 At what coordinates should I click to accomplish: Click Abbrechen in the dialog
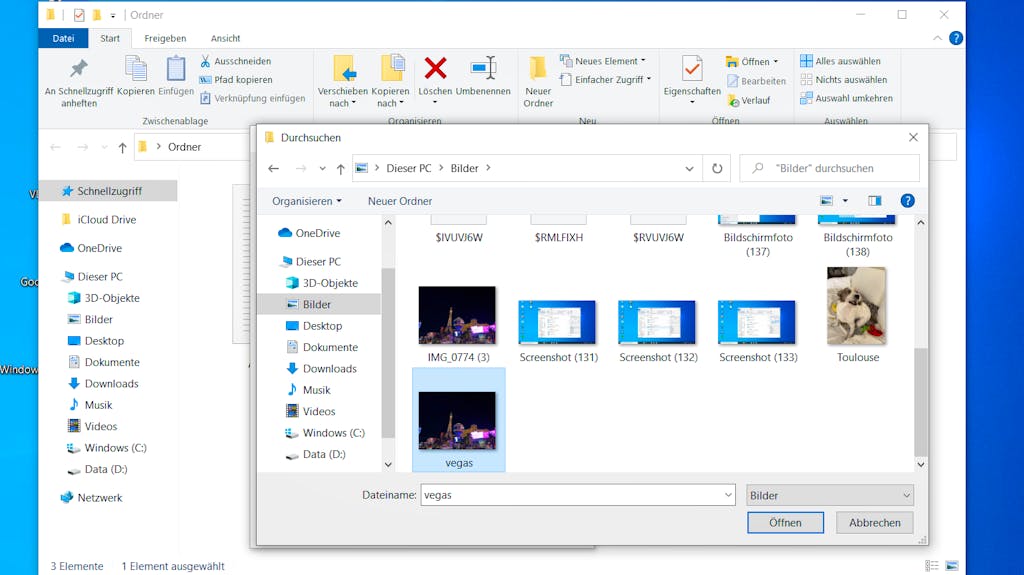click(874, 523)
